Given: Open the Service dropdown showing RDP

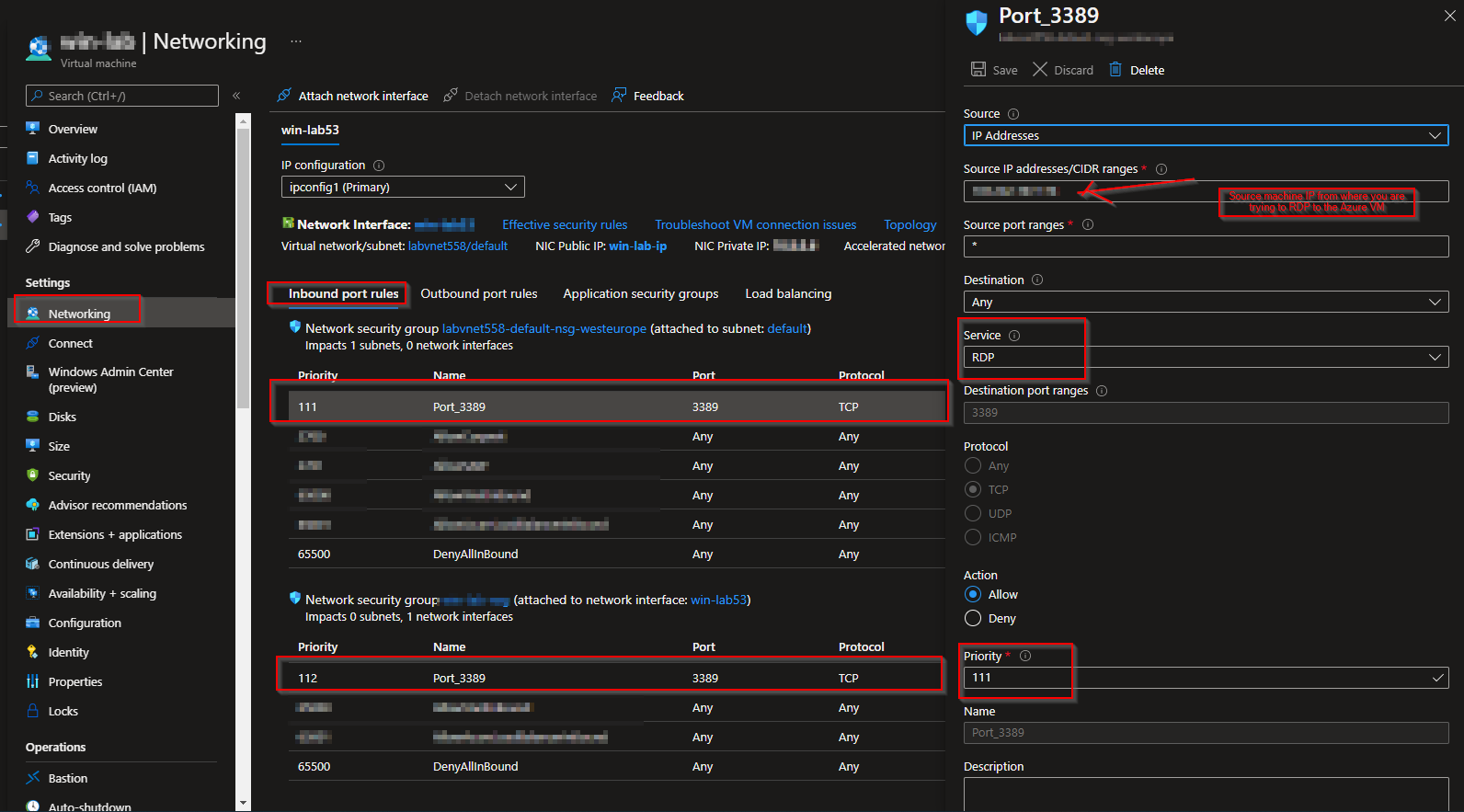Looking at the screenshot, I should pyautogui.click(x=1206, y=357).
